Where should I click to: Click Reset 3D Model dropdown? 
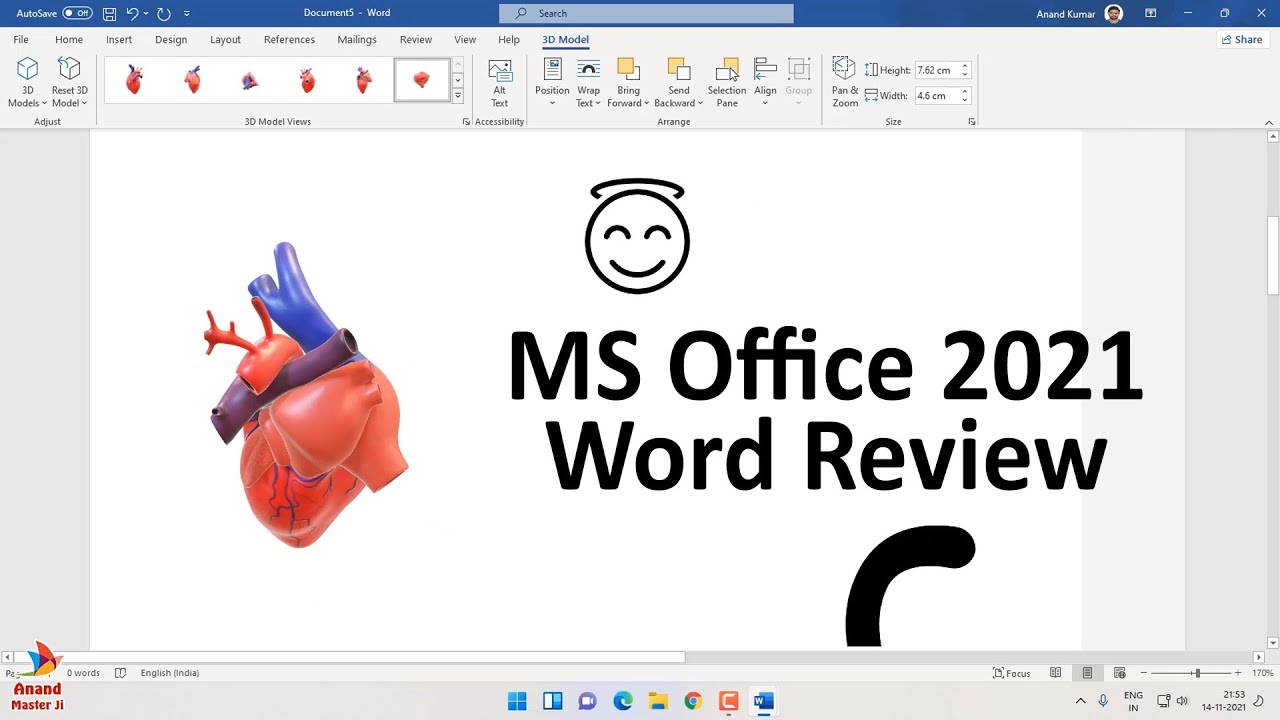pyautogui.click(x=69, y=83)
